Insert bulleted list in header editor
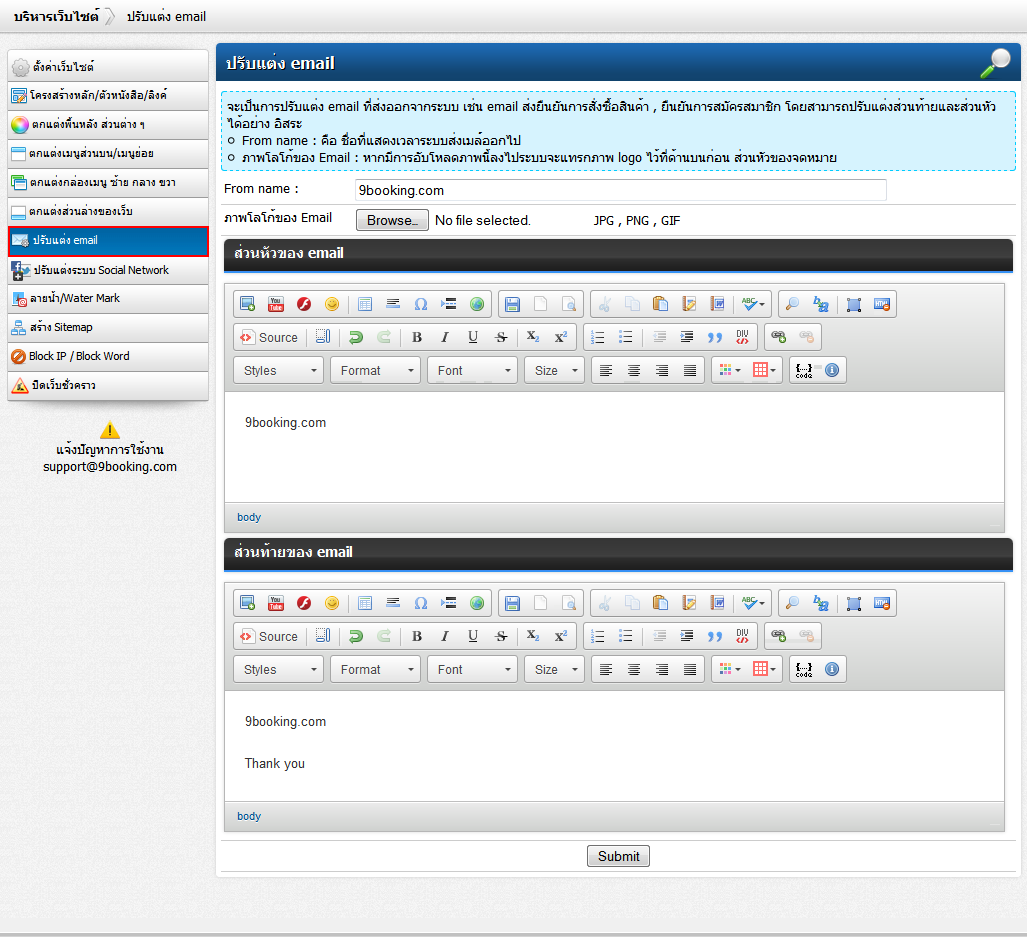 click(626, 337)
